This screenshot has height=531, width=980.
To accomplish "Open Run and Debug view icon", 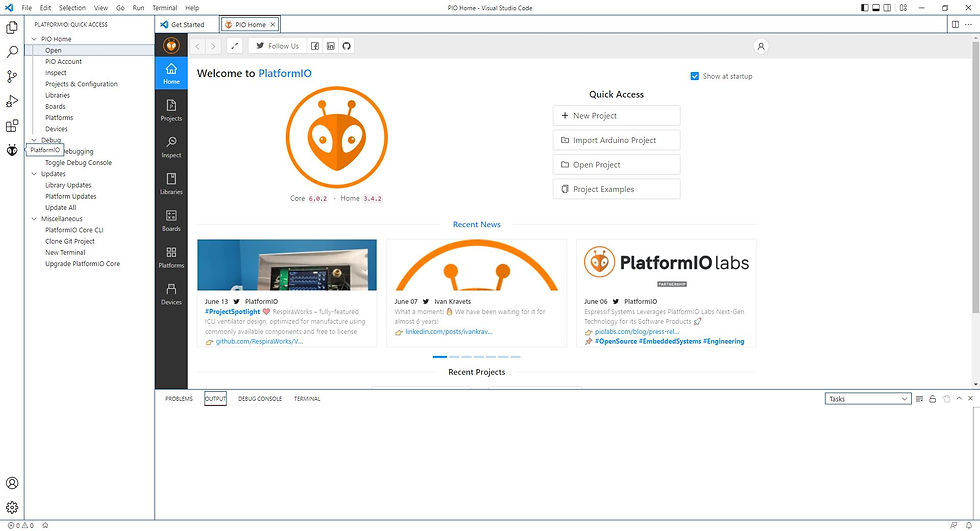I will point(12,101).
